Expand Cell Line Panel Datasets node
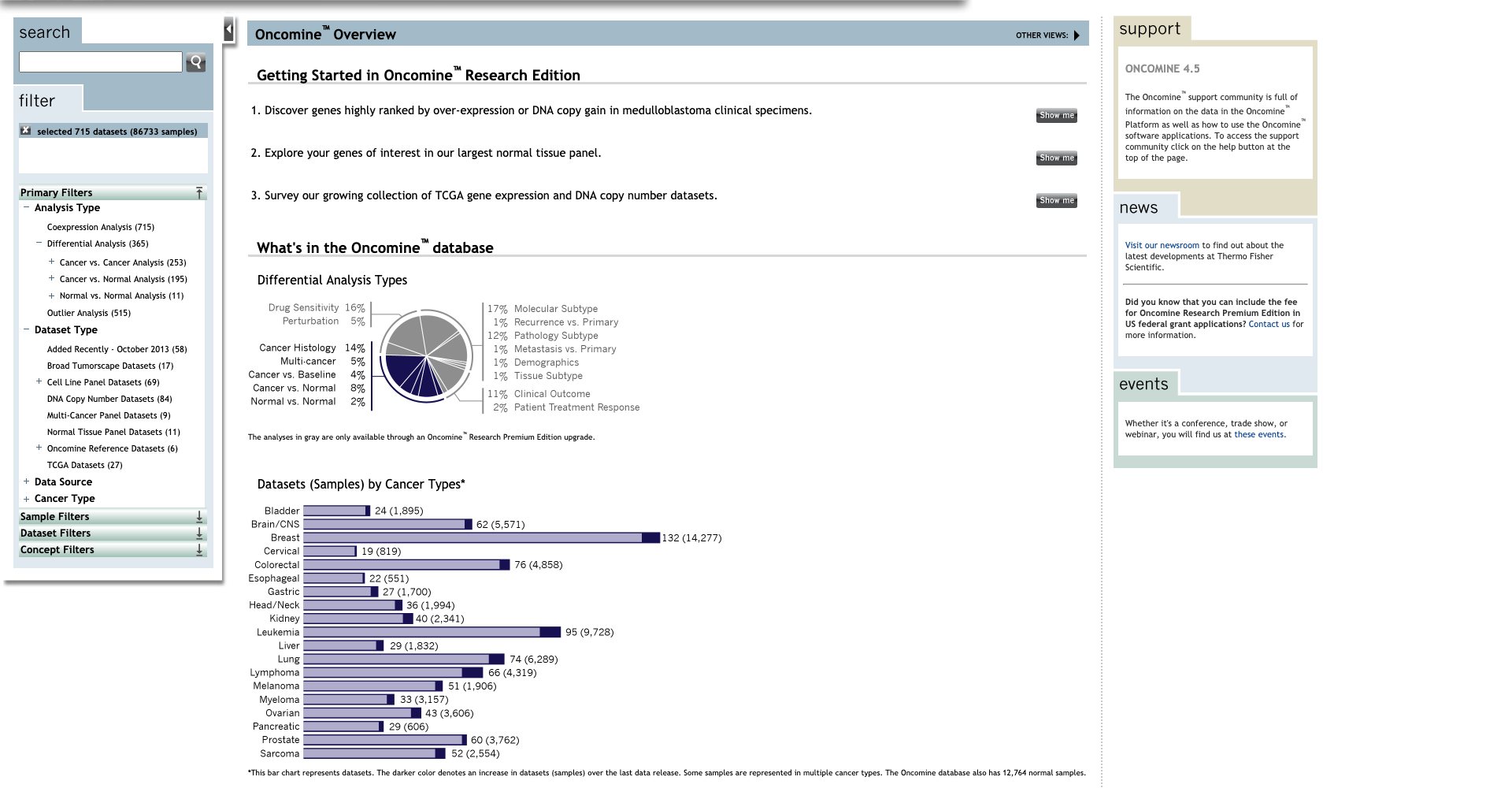This screenshot has height=788, width=1512. (39, 381)
